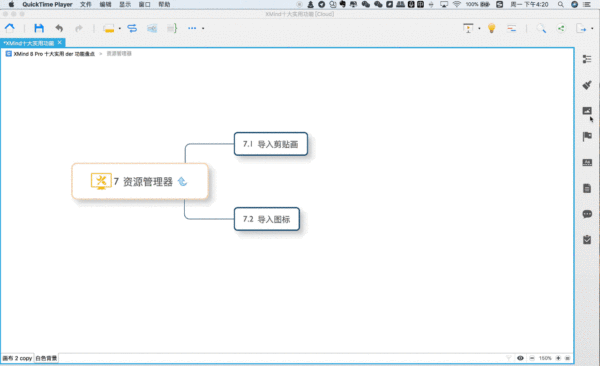Open the task info clipboard icon

click(x=587, y=240)
